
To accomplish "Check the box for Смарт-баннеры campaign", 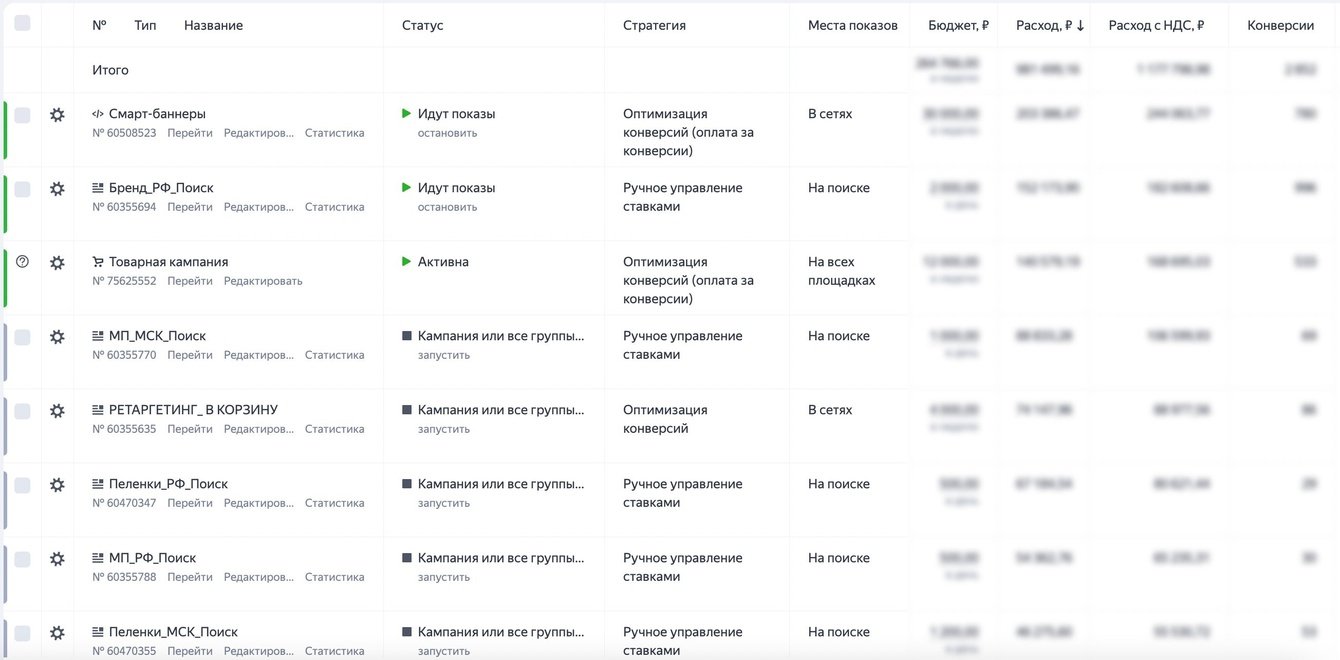I will [x=22, y=115].
